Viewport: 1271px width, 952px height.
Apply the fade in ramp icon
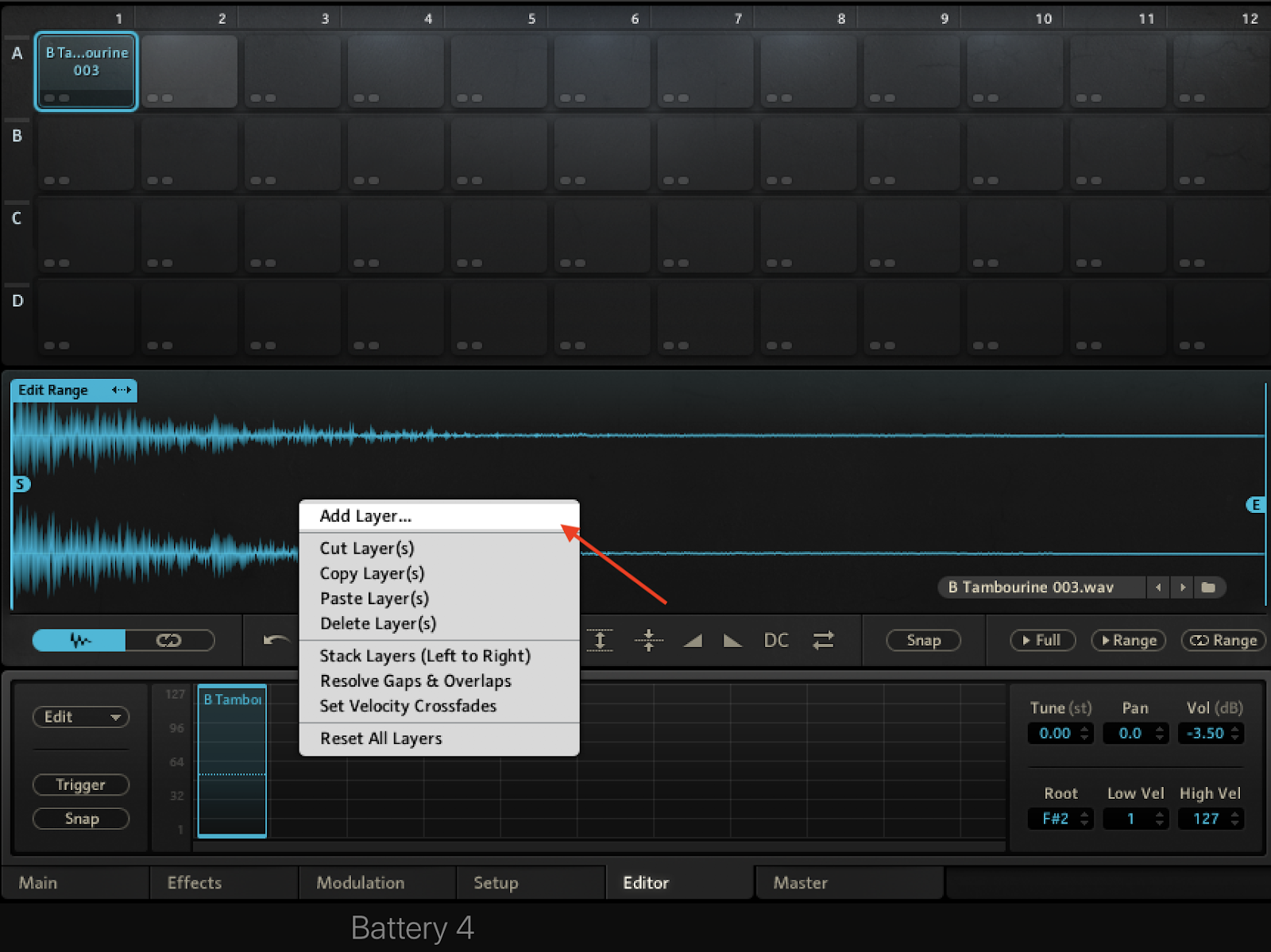[693, 640]
